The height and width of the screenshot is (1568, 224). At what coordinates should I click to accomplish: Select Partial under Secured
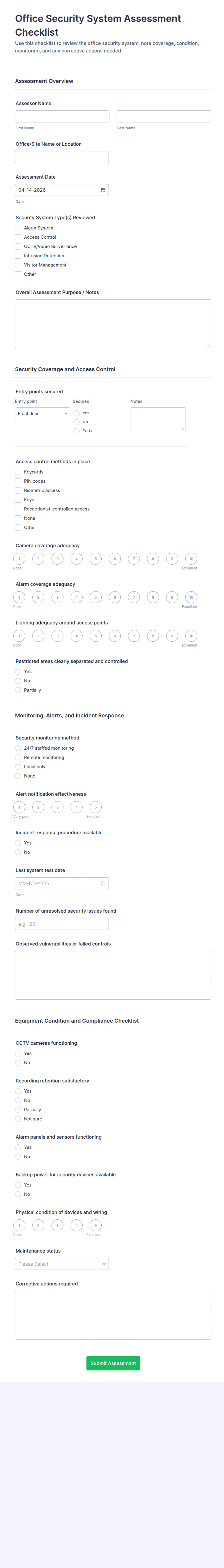point(77,431)
